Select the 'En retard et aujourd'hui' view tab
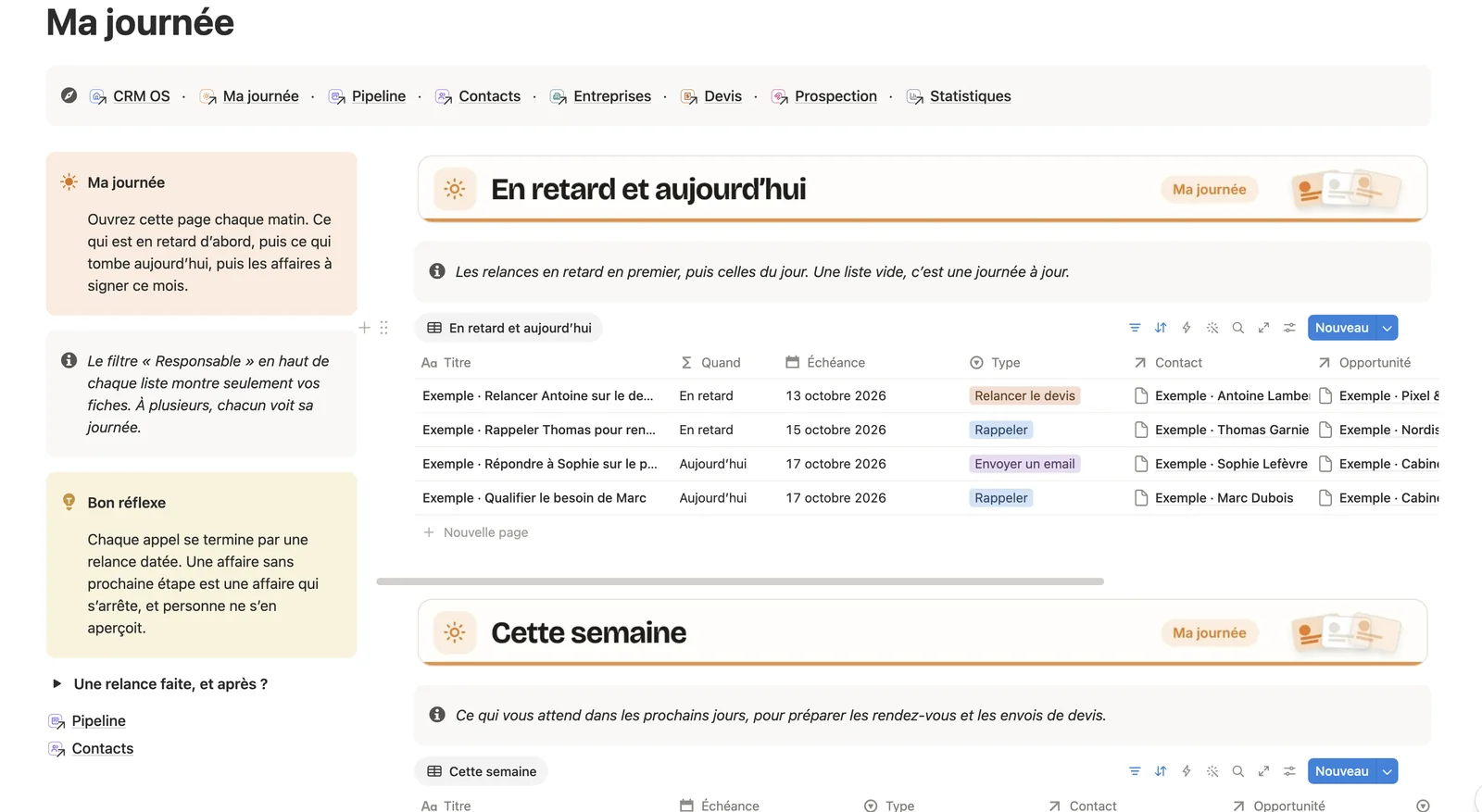 509,328
